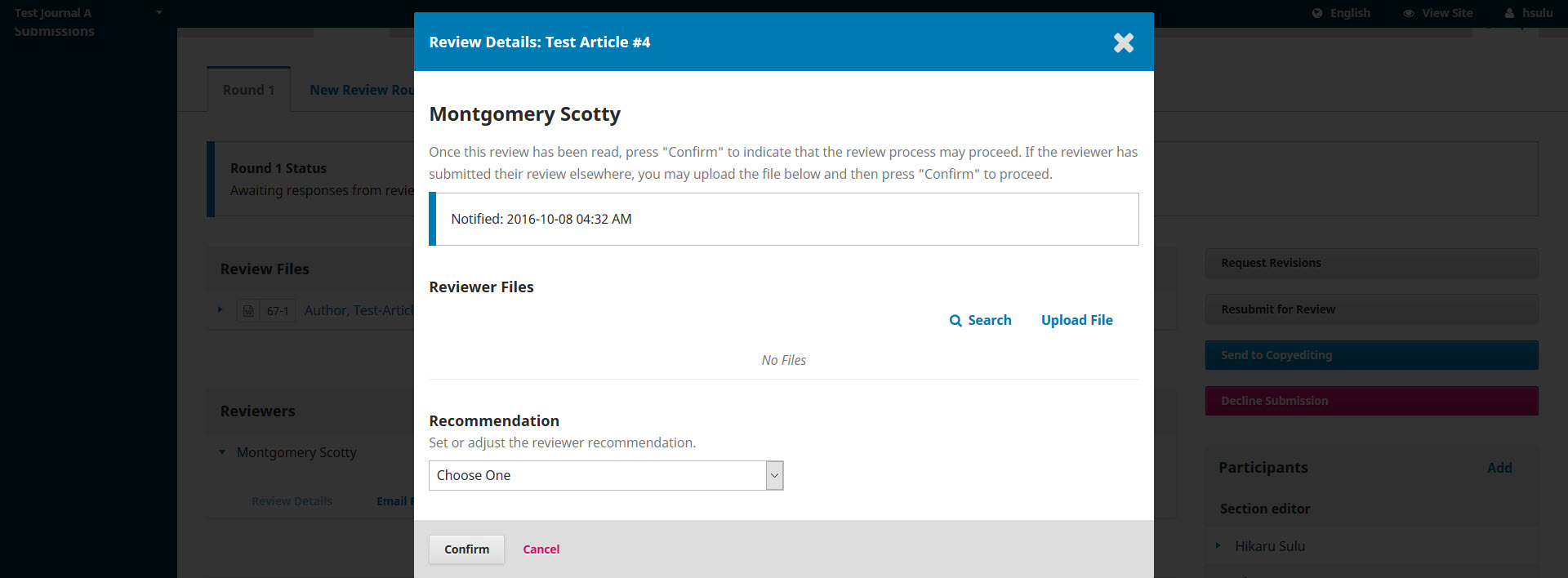Click the Decline Submission button

1371,401
